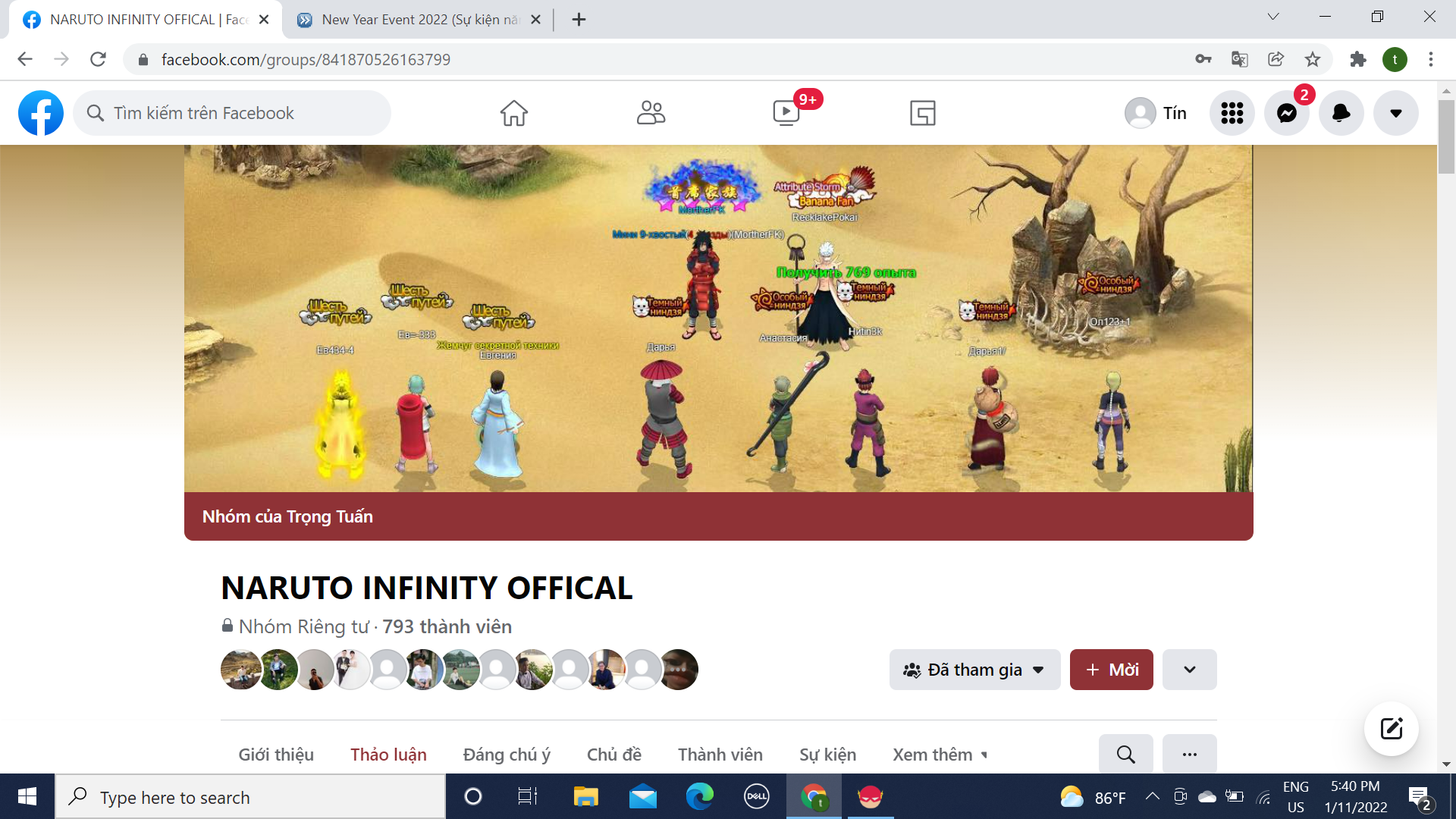Open Task View on the taskbar
The width and height of the screenshot is (1456, 819).
tap(528, 797)
